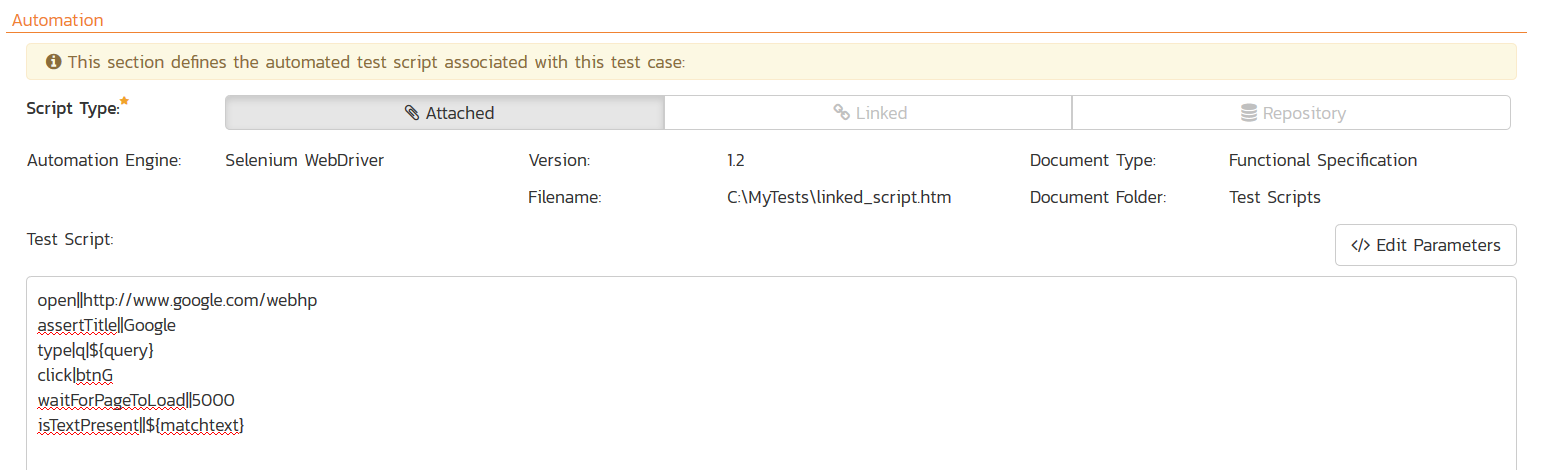Open the Edit Parameters dialog
The width and height of the screenshot is (1546, 470).
click(x=1425, y=246)
